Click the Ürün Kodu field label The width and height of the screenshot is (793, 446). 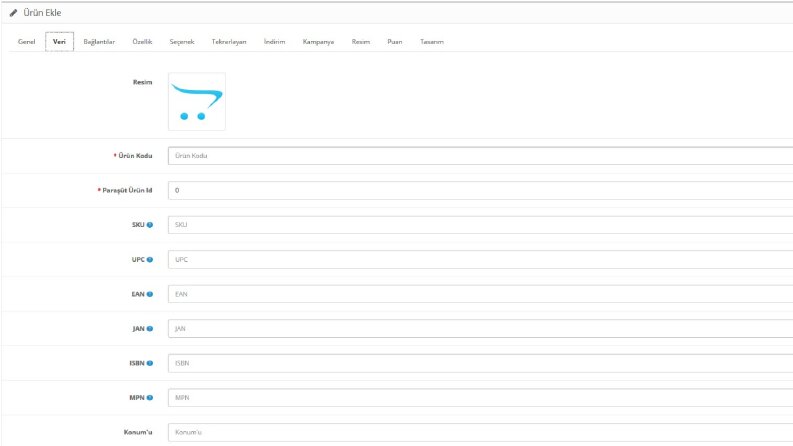pos(135,156)
